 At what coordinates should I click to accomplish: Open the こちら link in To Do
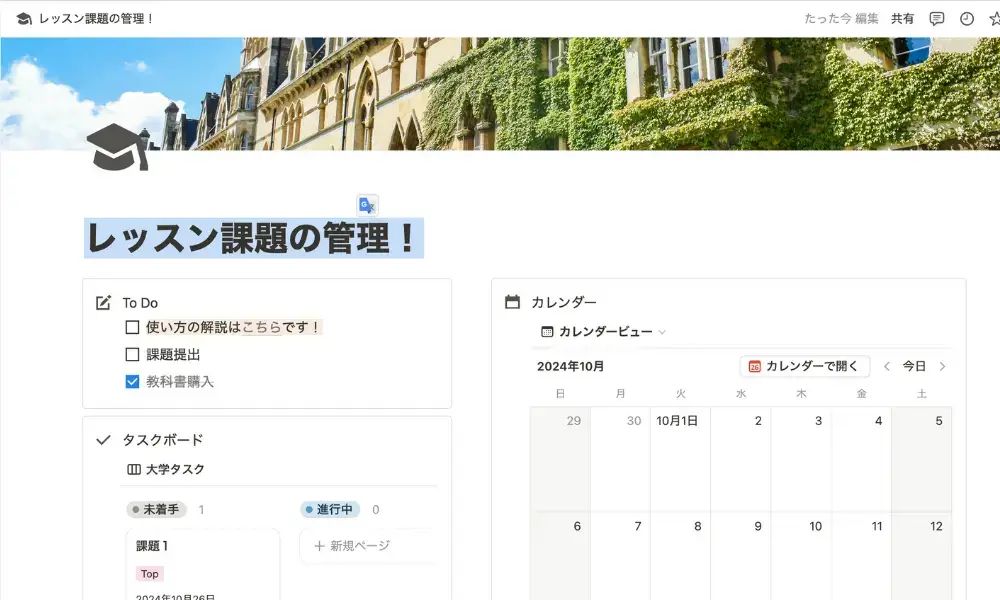tap(261, 327)
